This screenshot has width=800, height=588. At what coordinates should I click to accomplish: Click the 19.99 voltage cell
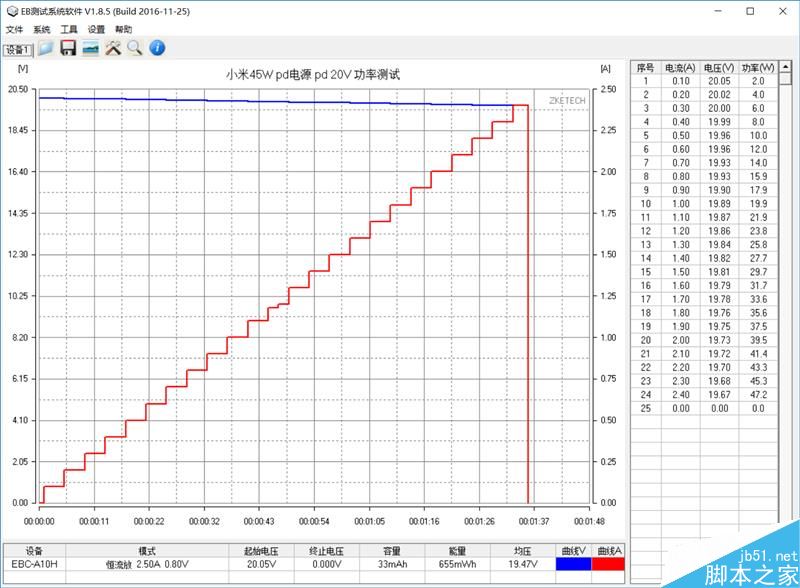tap(719, 122)
